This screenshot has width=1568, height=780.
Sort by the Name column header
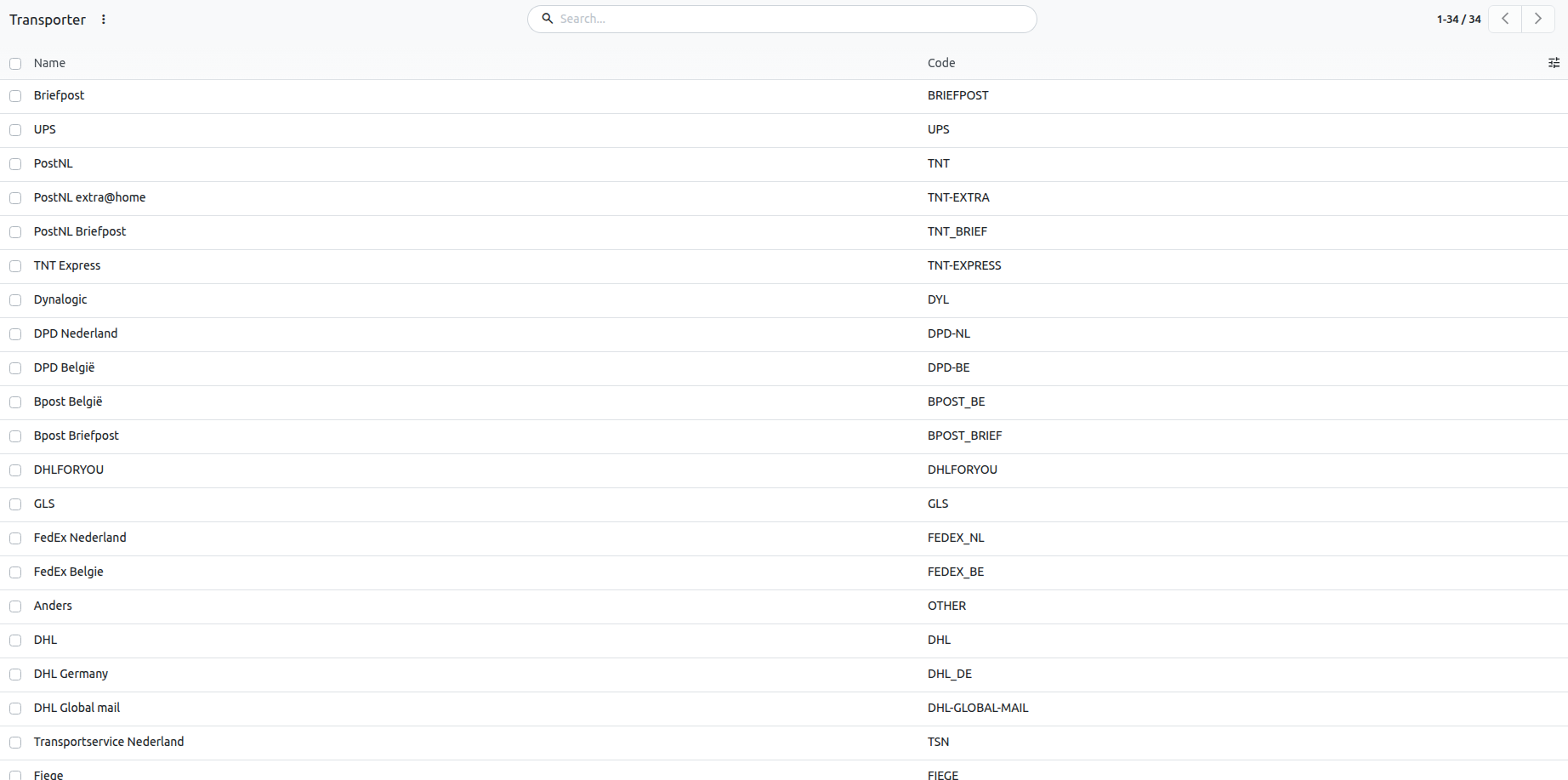[49, 63]
